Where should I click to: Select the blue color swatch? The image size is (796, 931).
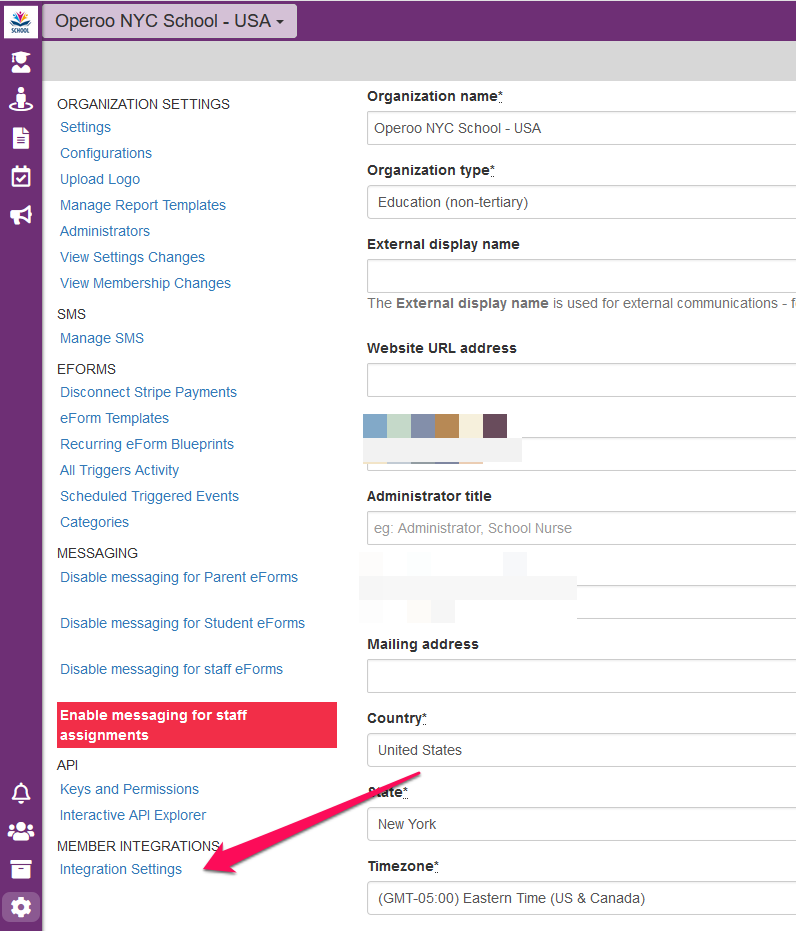click(x=375, y=426)
